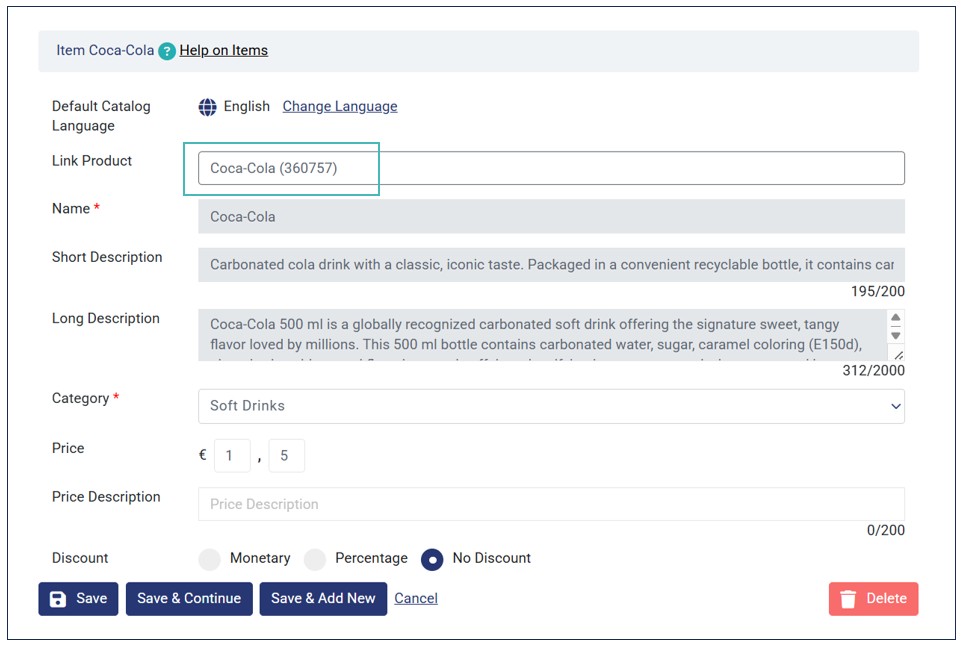Click inside the Long Description text area

[x=542, y=335]
